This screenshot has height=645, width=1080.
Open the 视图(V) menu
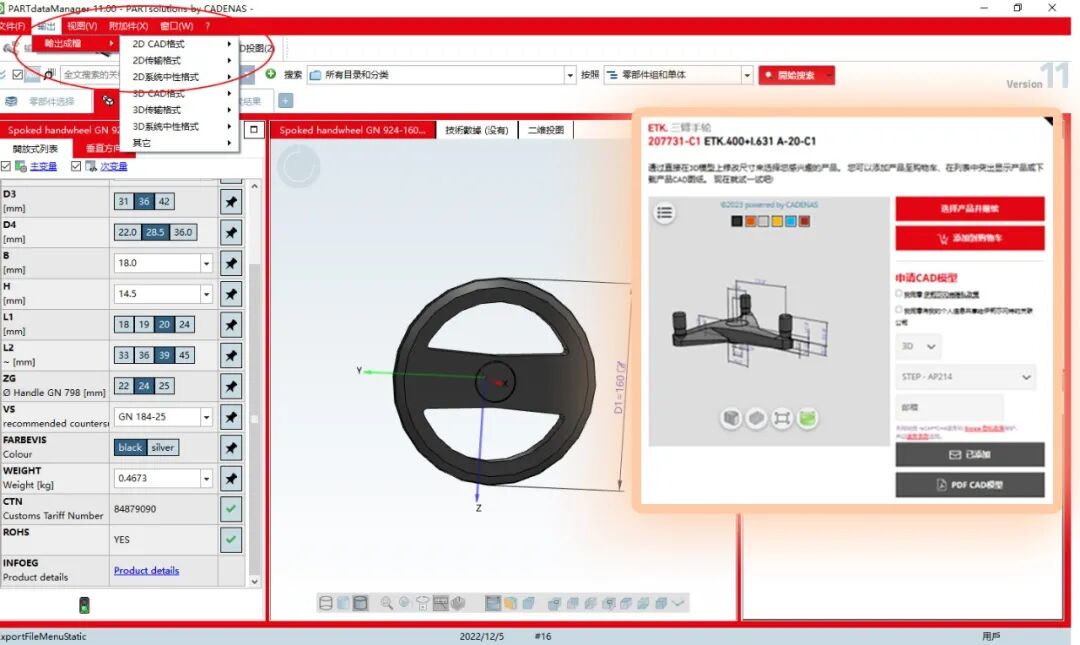82,26
